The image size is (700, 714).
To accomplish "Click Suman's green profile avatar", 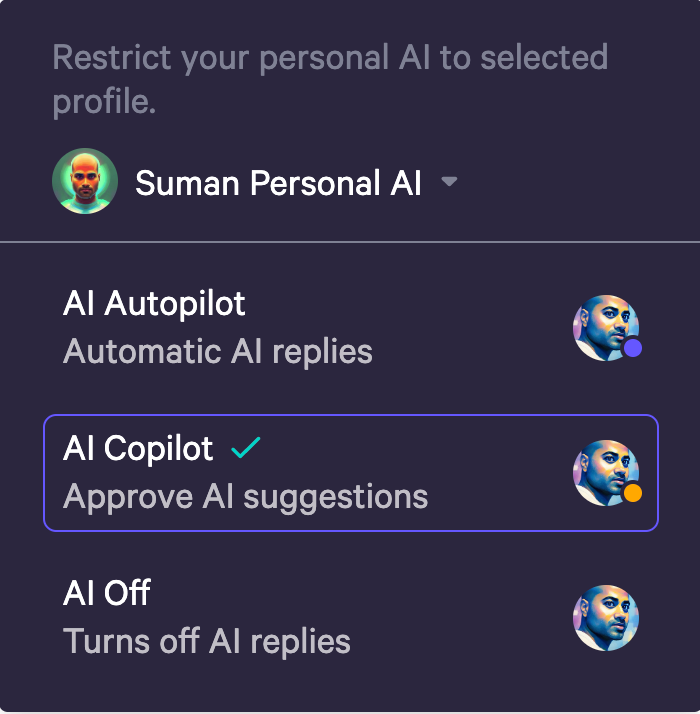I will point(85,182).
